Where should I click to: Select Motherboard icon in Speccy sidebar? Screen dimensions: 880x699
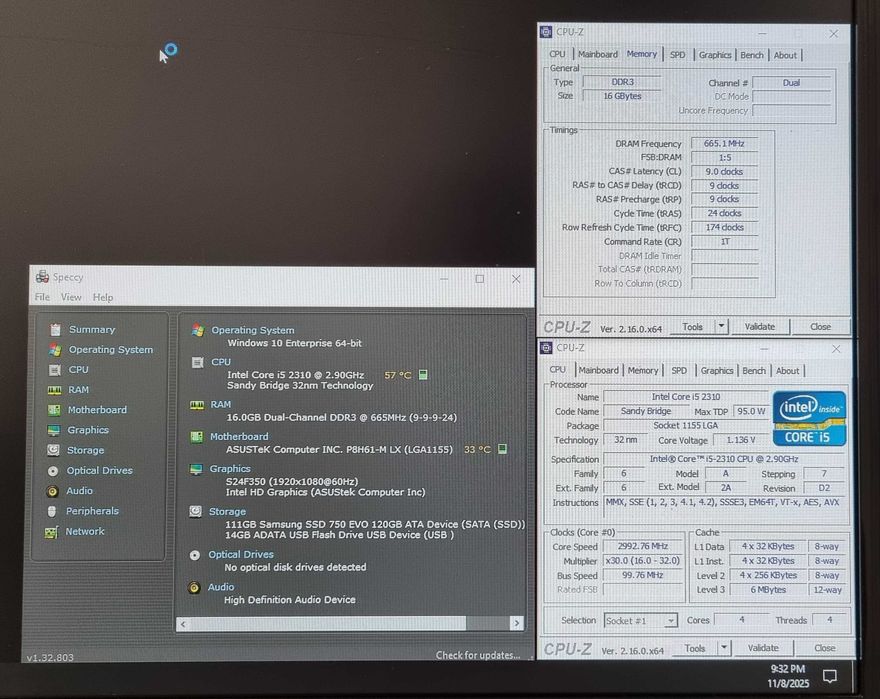tap(54, 410)
